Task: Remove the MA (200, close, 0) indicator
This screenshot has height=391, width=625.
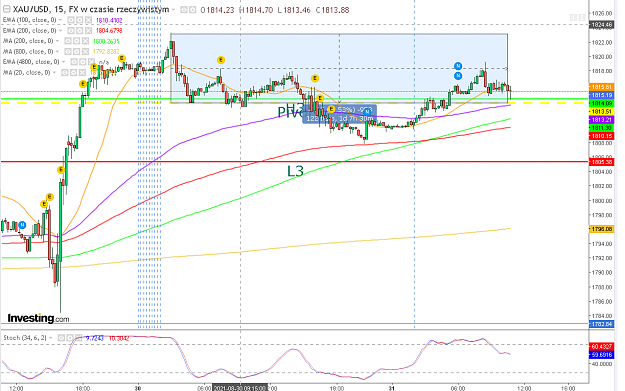Action: pos(85,41)
